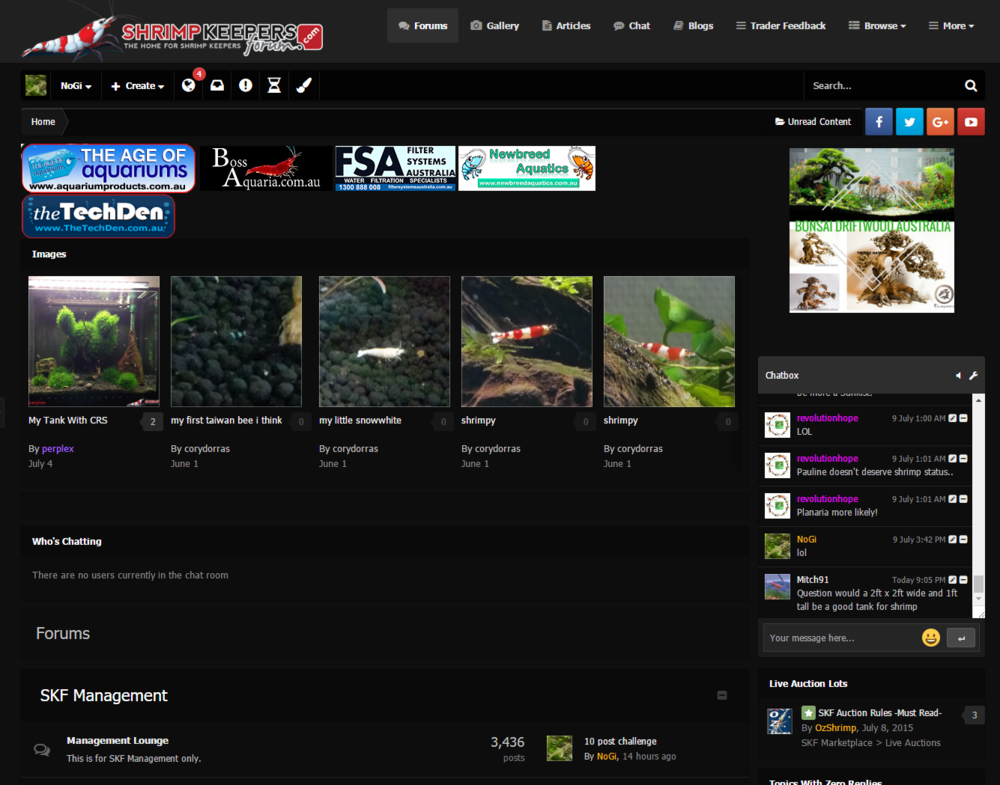This screenshot has width=1000, height=785.
Task: Open the reports exclamation icon
Action: [246, 85]
